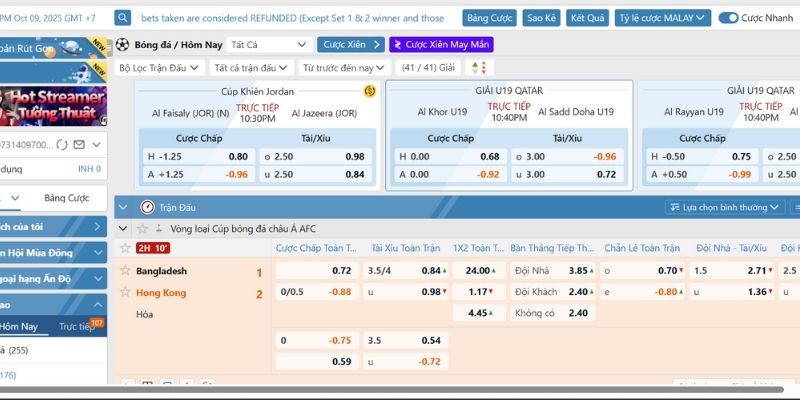Click the search magnifier icon

(122, 18)
